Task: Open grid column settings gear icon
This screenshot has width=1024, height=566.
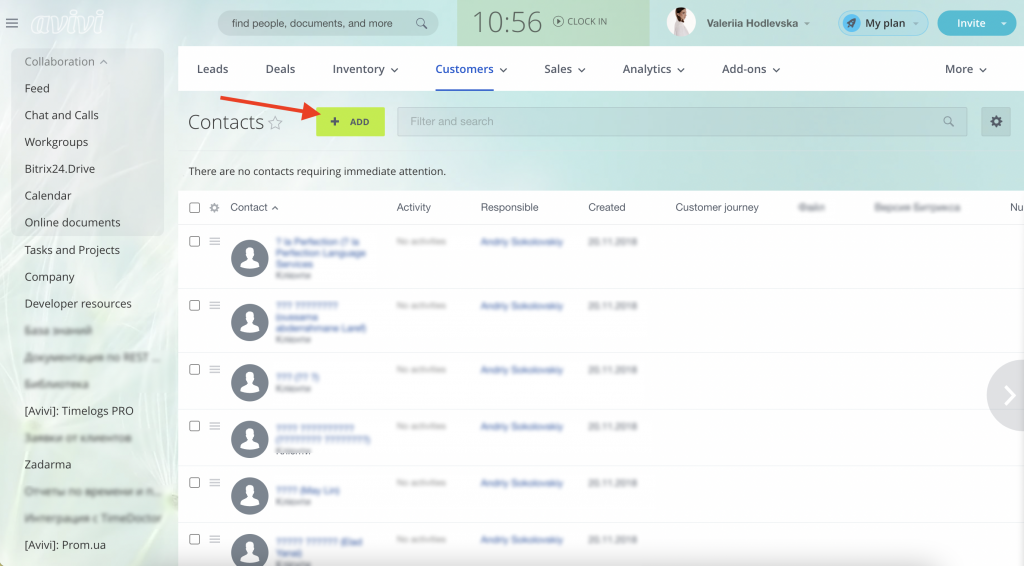Action: (x=214, y=208)
